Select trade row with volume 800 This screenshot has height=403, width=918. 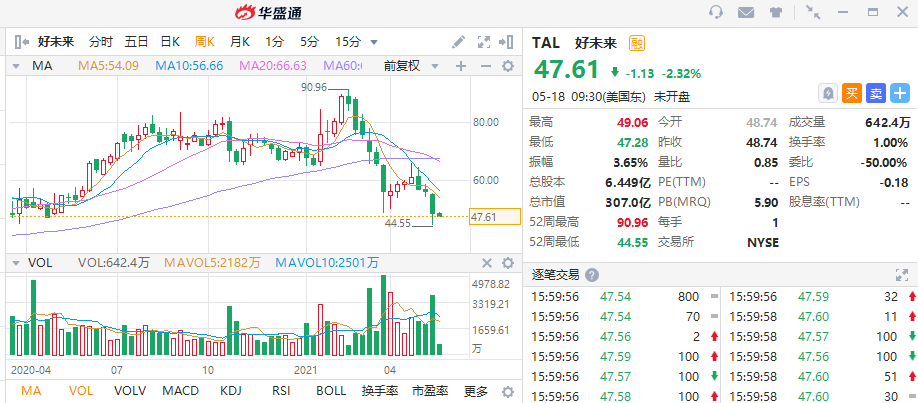click(x=624, y=296)
